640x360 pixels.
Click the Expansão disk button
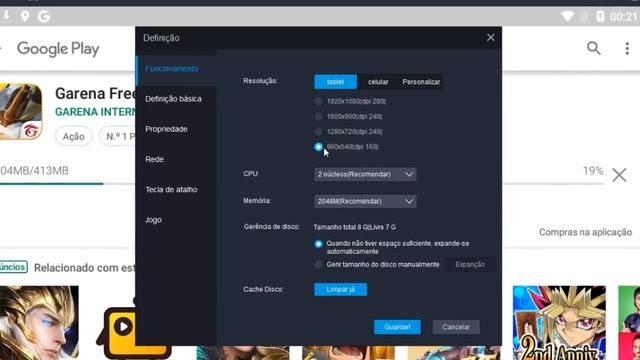click(470, 264)
